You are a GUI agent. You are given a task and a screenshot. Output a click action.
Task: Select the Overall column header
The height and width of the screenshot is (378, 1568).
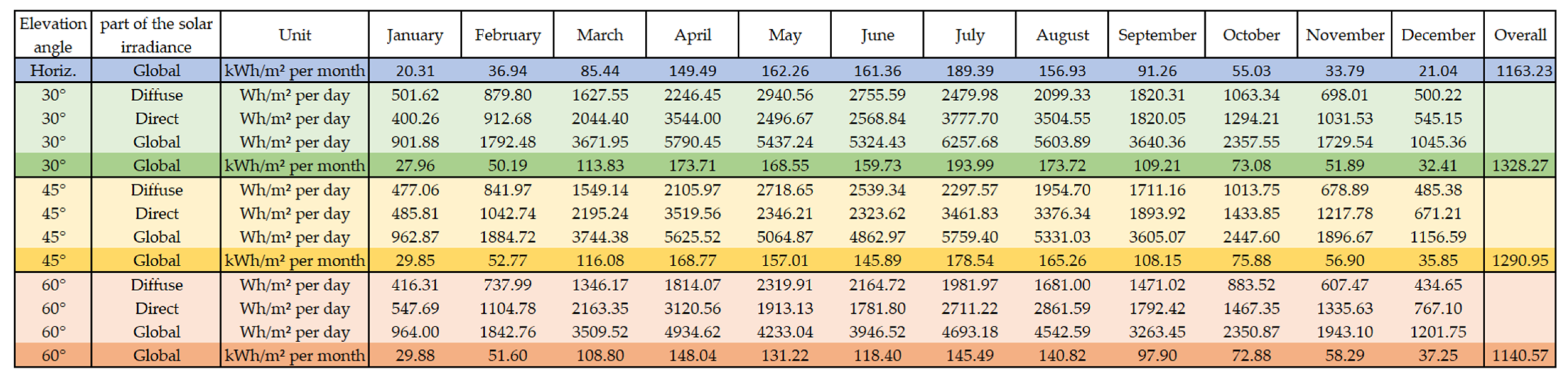click(x=1519, y=35)
